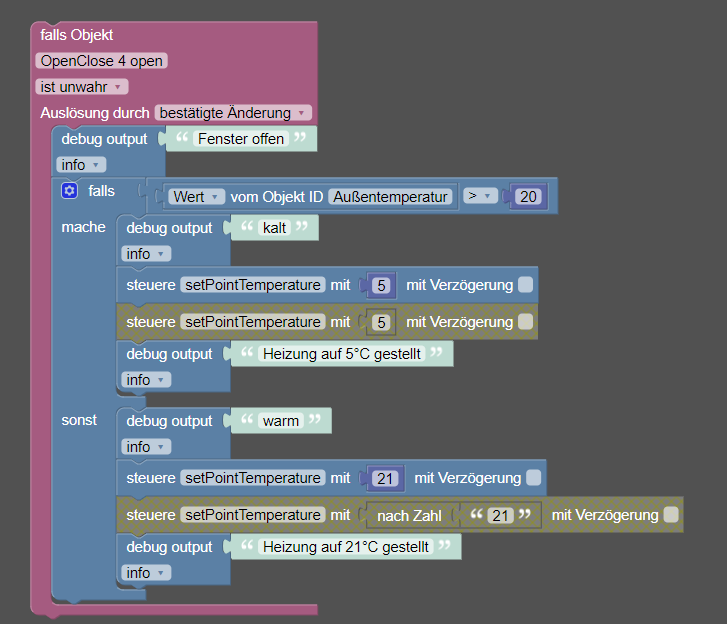
Task: Open the 'Wert' attribute dropdown
Action: point(196,197)
